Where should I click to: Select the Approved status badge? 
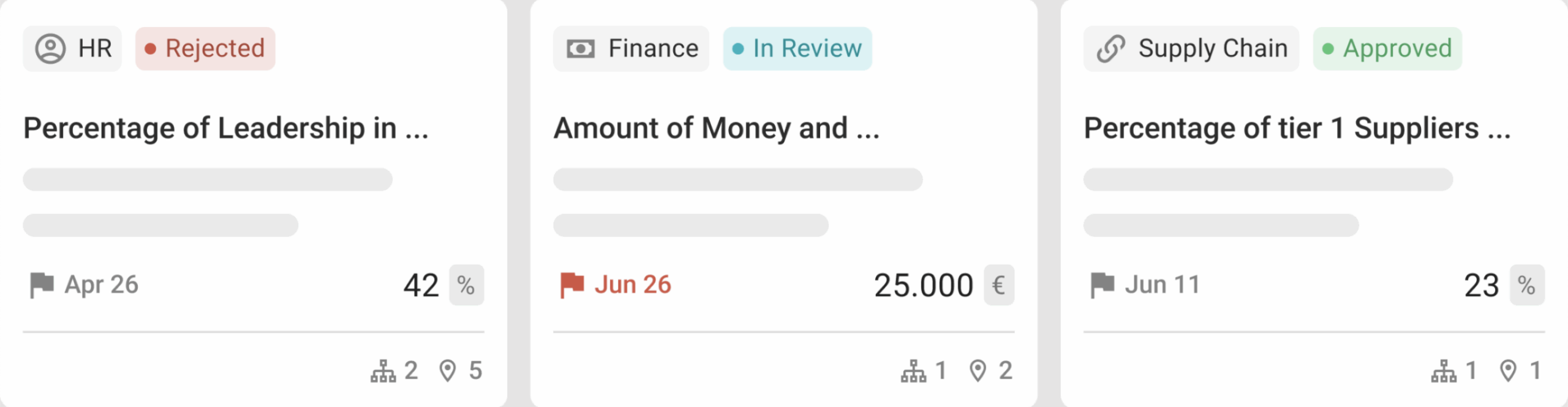tap(1387, 48)
